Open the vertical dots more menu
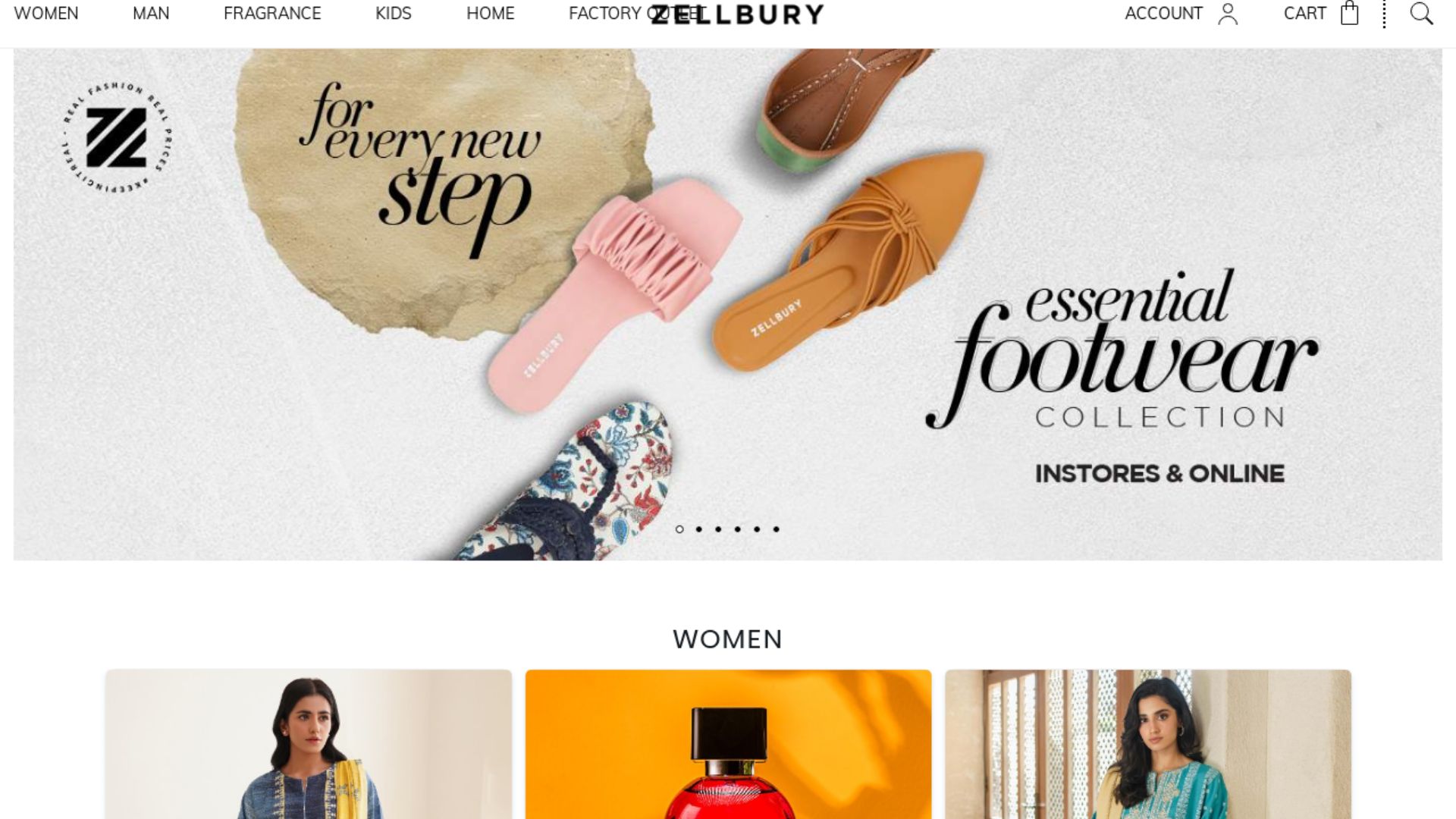The width and height of the screenshot is (1456, 819). click(x=1384, y=14)
